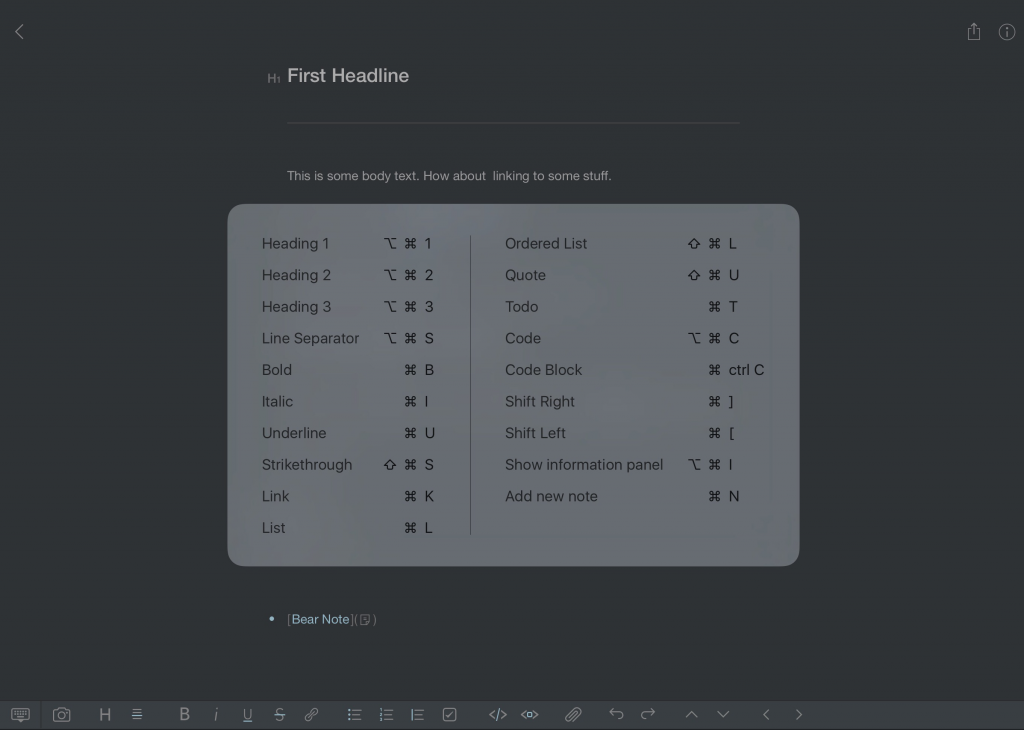Click the note icon inside Bear Note link
The image size is (1024, 730).
365,620
